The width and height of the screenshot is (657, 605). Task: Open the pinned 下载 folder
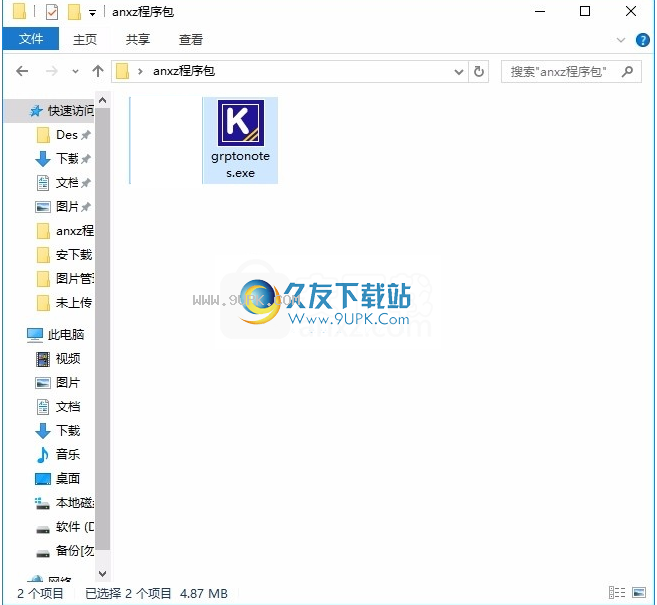tap(63, 159)
